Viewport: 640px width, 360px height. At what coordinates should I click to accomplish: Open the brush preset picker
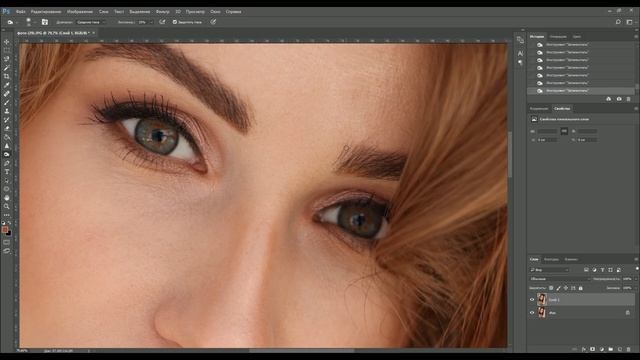point(29,22)
